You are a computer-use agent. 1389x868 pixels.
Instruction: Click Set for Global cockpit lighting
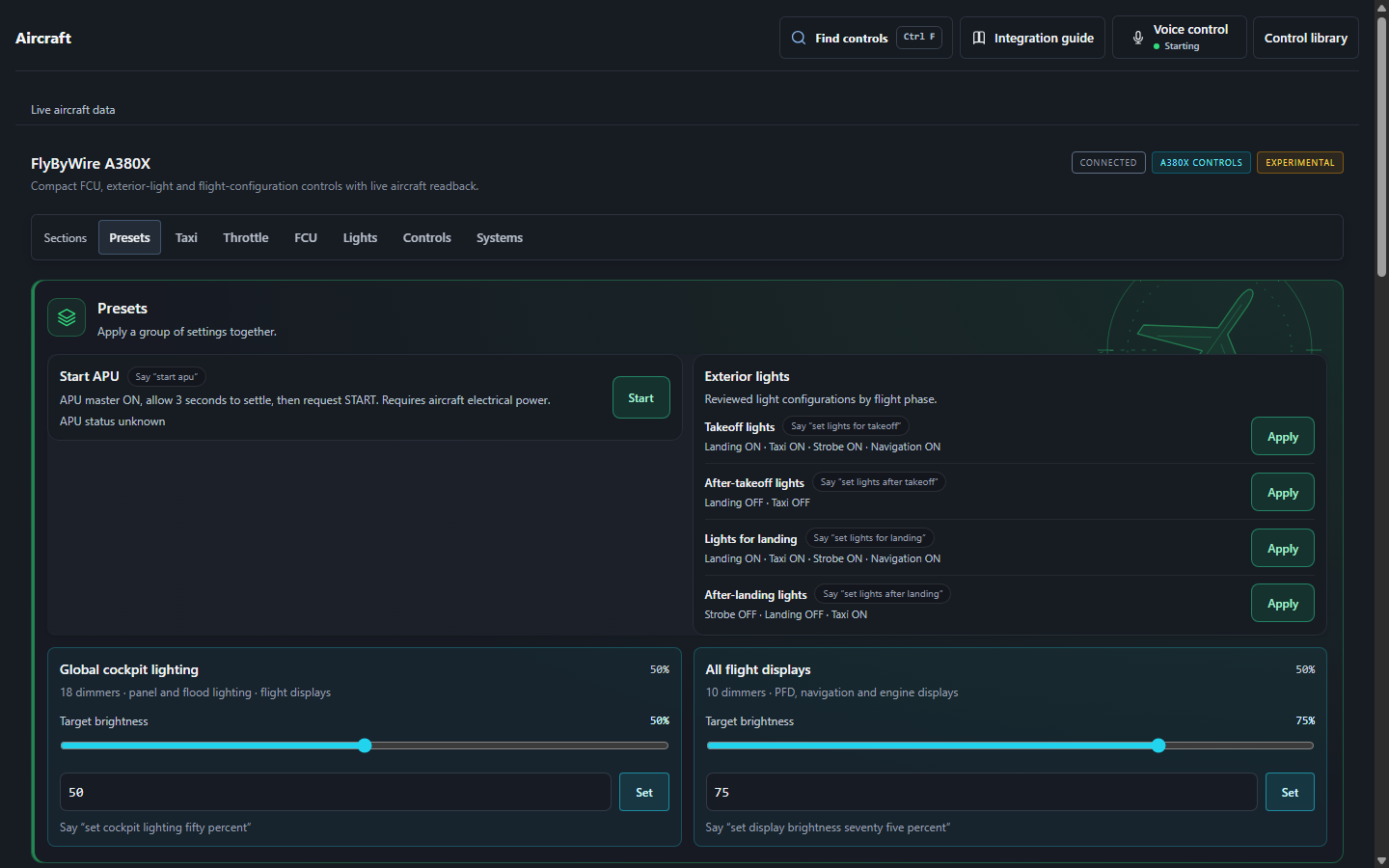[x=644, y=792]
